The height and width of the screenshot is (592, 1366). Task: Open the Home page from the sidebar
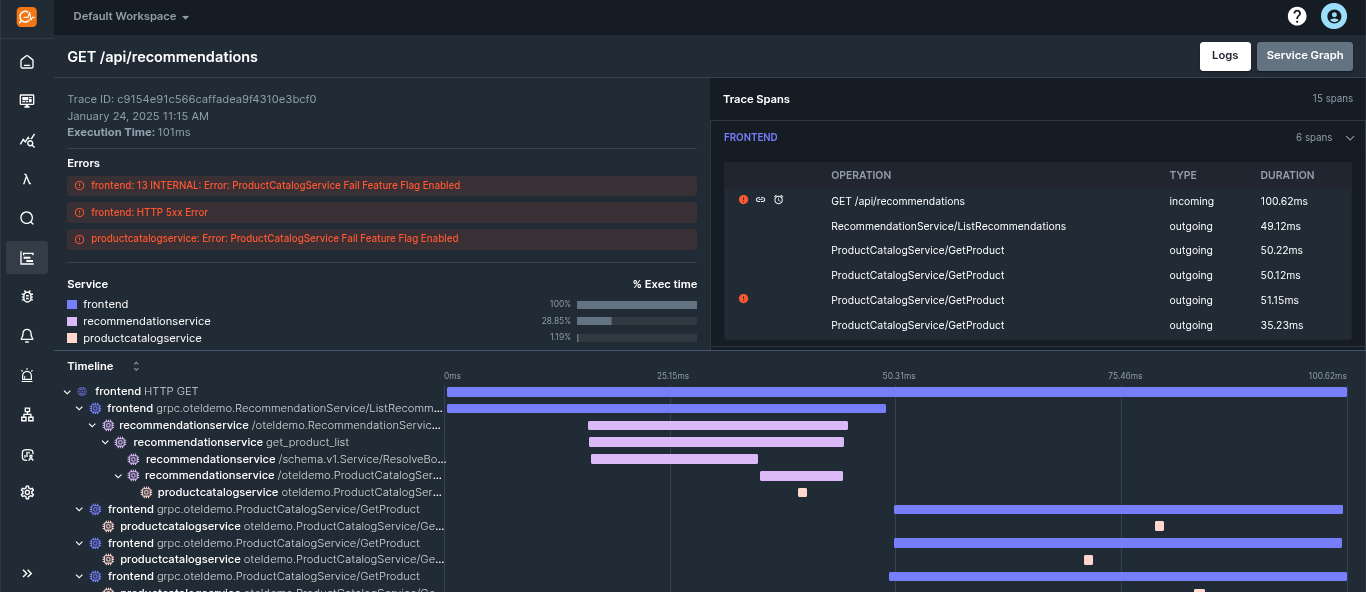click(x=27, y=62)
